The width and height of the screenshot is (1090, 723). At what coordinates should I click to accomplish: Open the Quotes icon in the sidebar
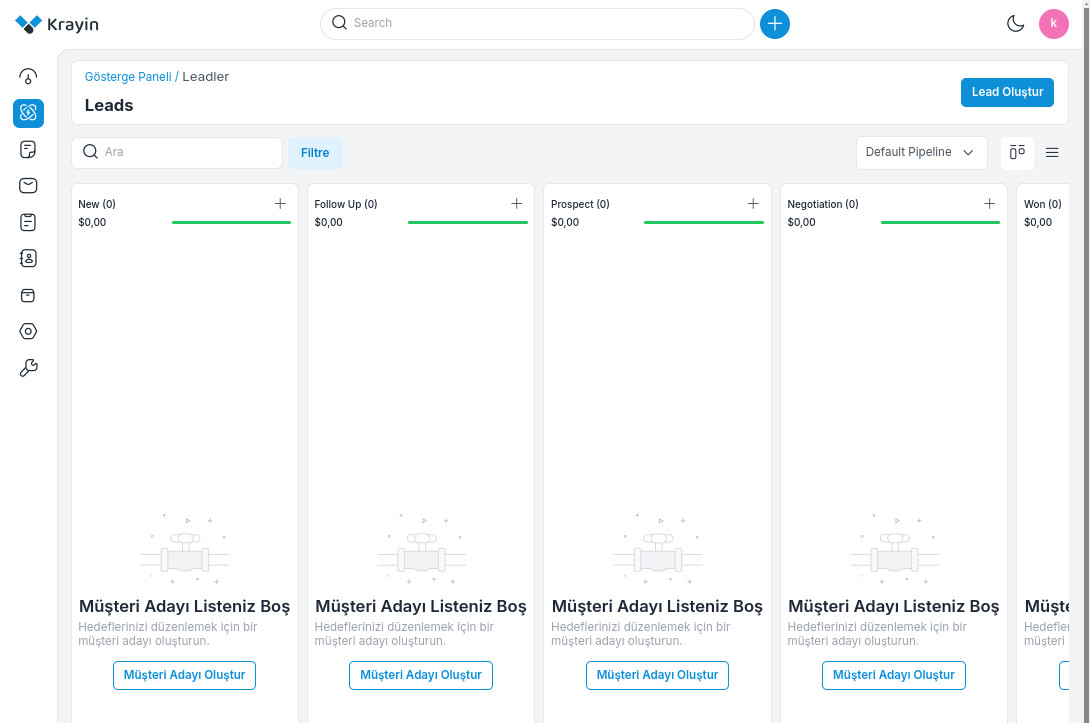28,150
